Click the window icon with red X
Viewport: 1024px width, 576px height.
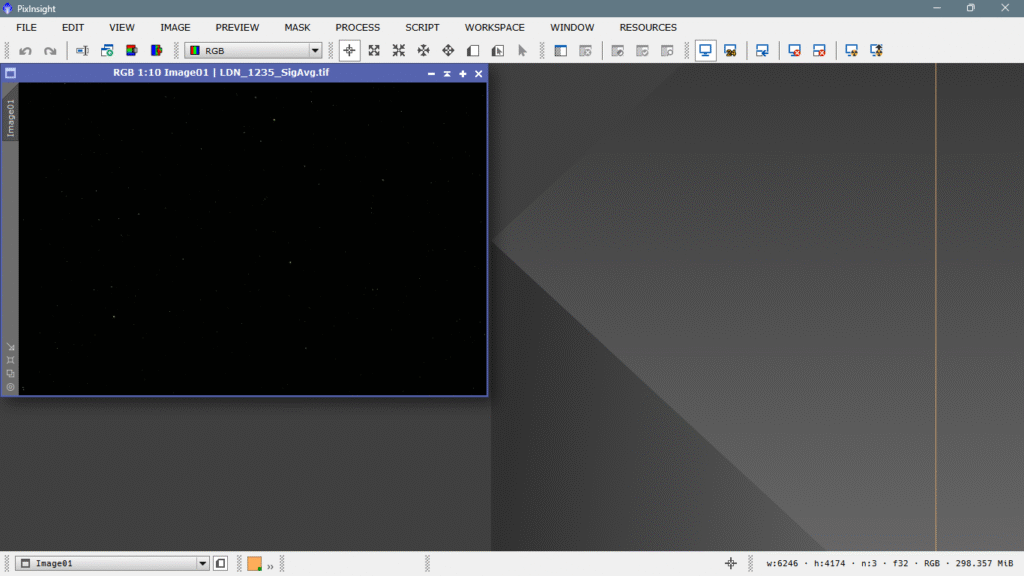click(819, 51)
